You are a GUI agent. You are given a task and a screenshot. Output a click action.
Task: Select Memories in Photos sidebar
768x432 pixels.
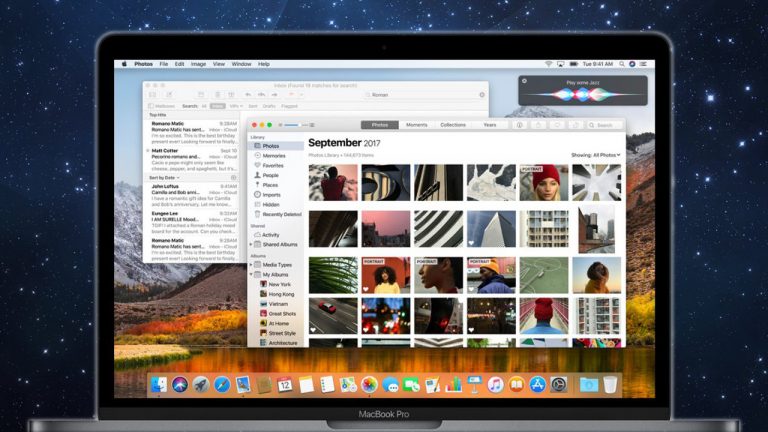pos(276,156)
